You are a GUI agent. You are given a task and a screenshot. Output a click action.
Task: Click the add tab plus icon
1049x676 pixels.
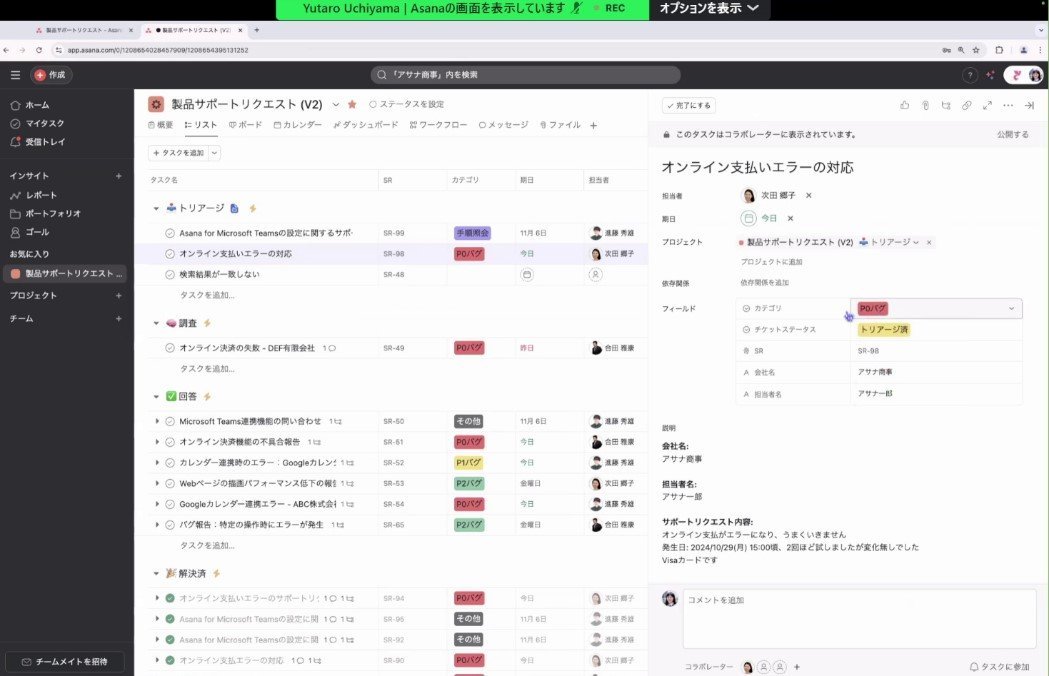(x=593, y=125)
